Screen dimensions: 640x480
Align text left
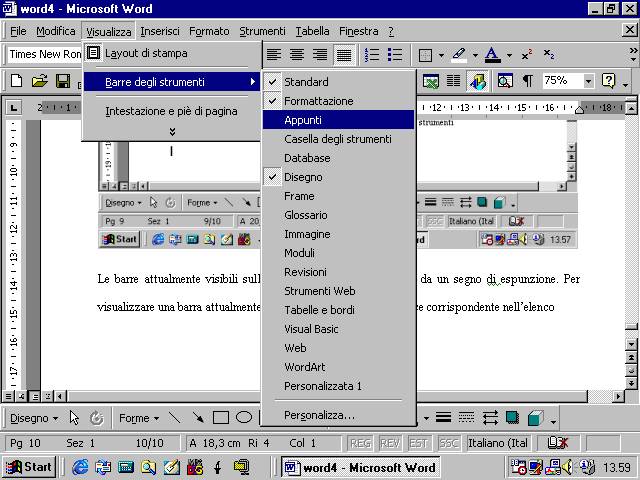pos(274,55)
